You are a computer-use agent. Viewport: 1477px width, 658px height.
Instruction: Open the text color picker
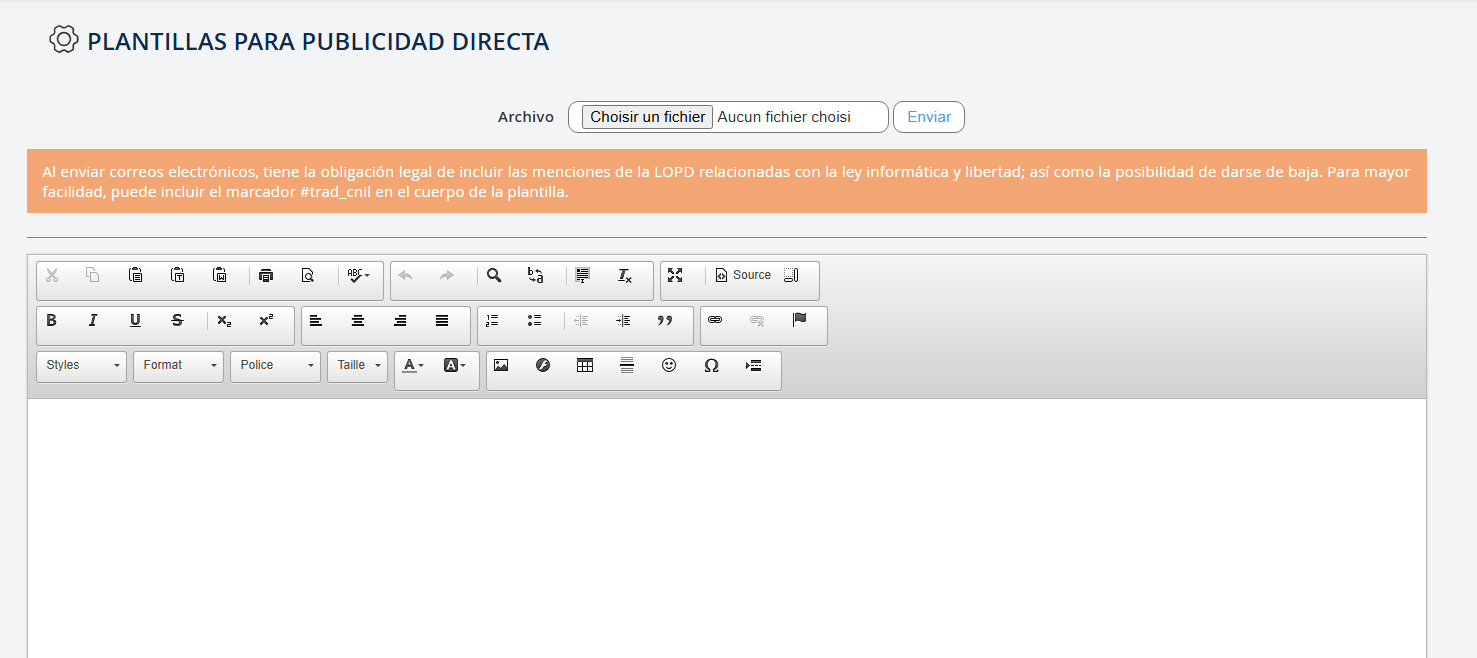point(413,366)
